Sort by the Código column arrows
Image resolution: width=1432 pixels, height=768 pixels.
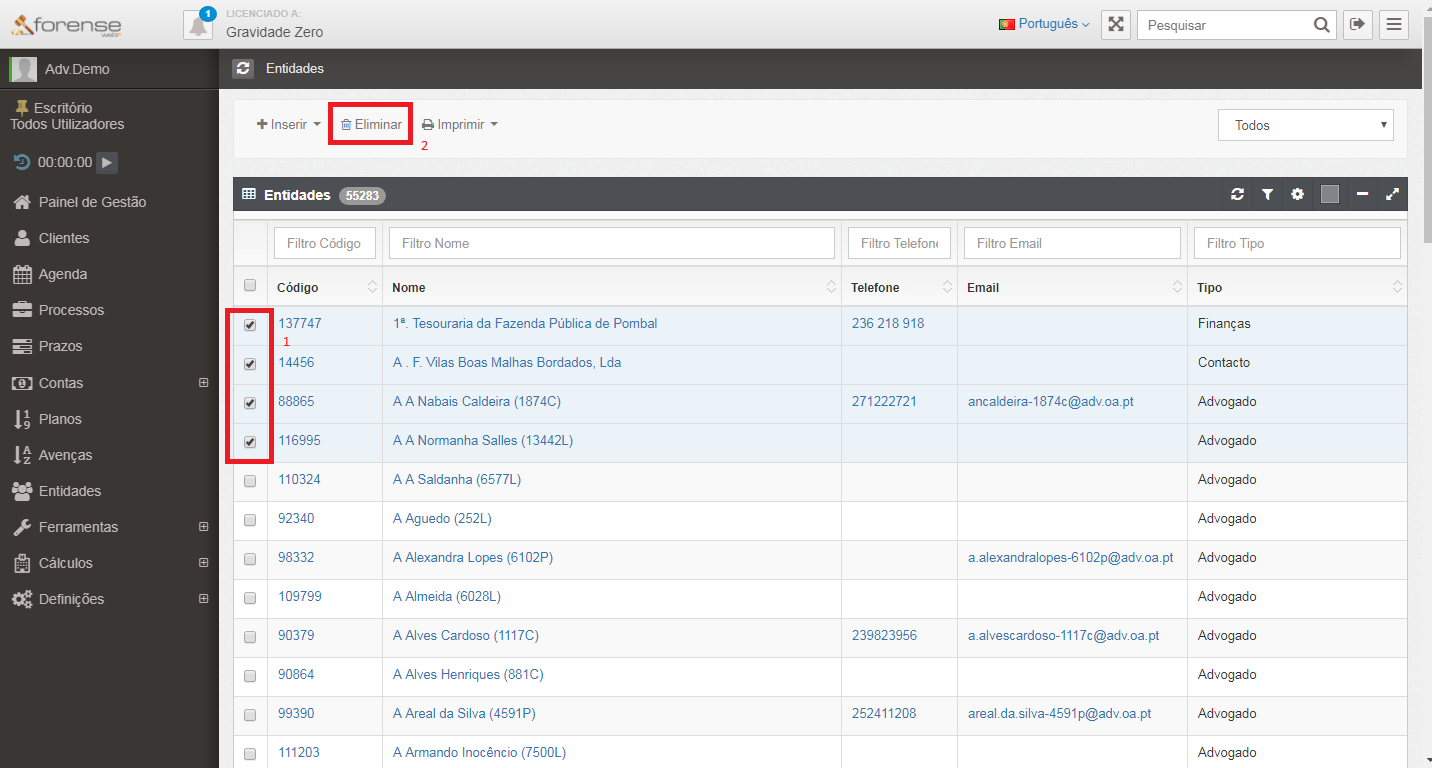(373, 287)
